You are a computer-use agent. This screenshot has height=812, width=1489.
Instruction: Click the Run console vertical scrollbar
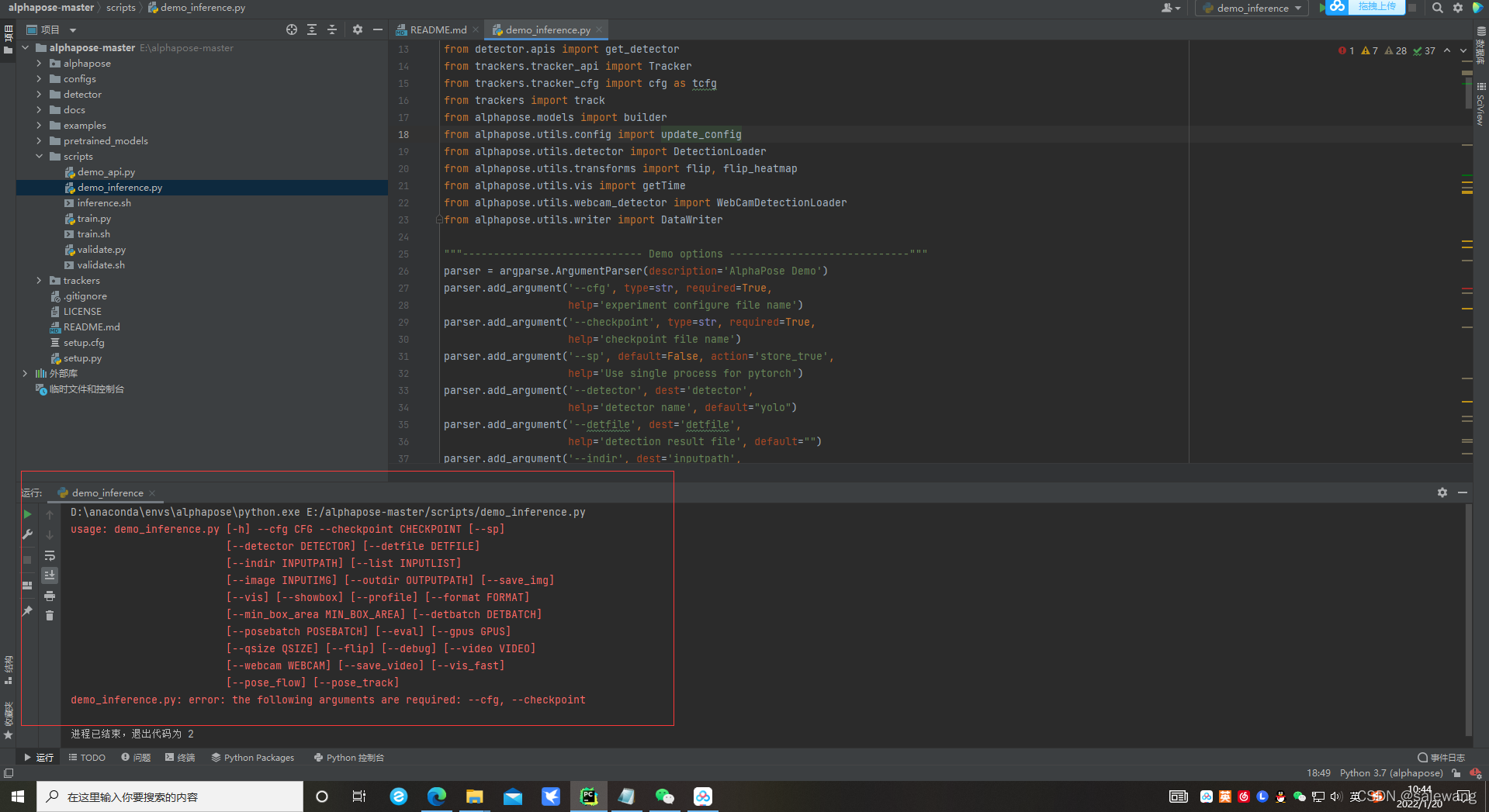point(1467,620)
